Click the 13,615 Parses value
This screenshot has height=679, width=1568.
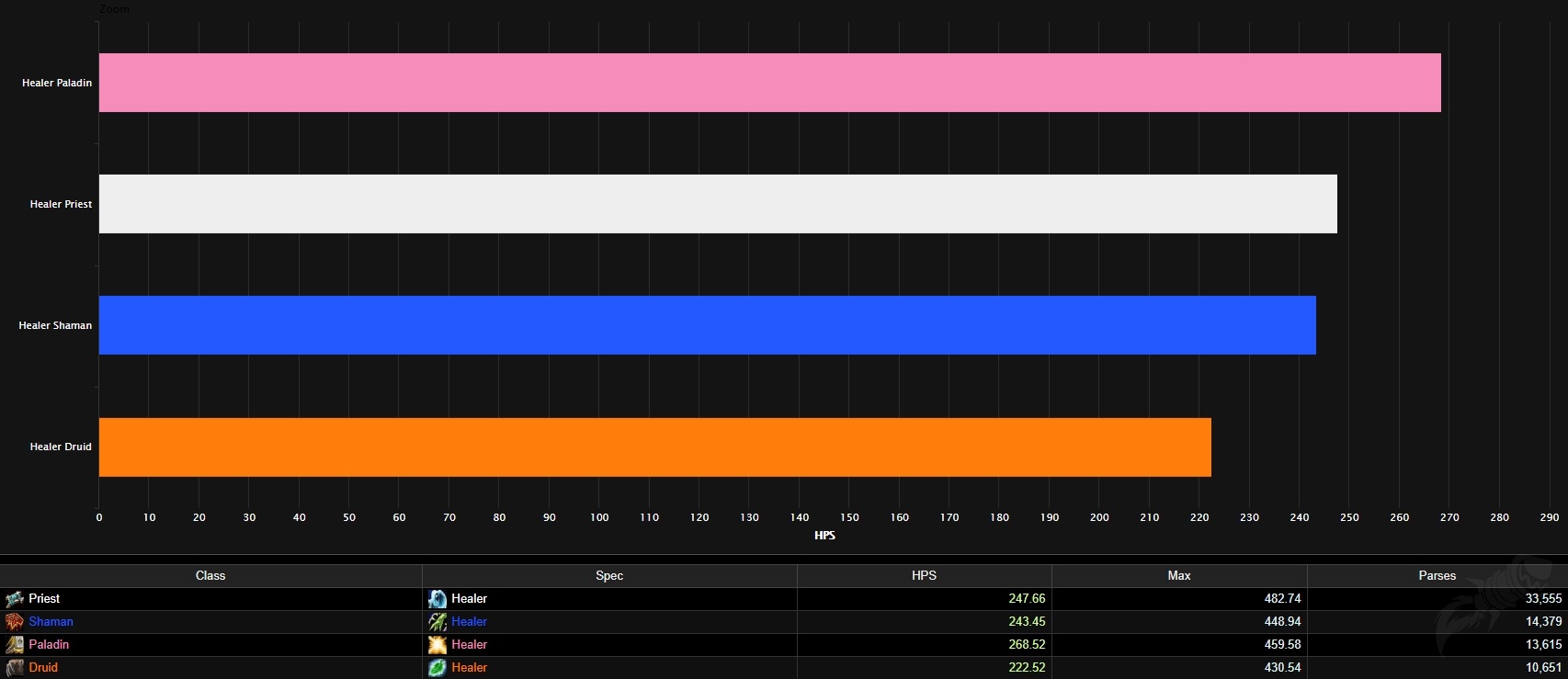point(1543,645)
